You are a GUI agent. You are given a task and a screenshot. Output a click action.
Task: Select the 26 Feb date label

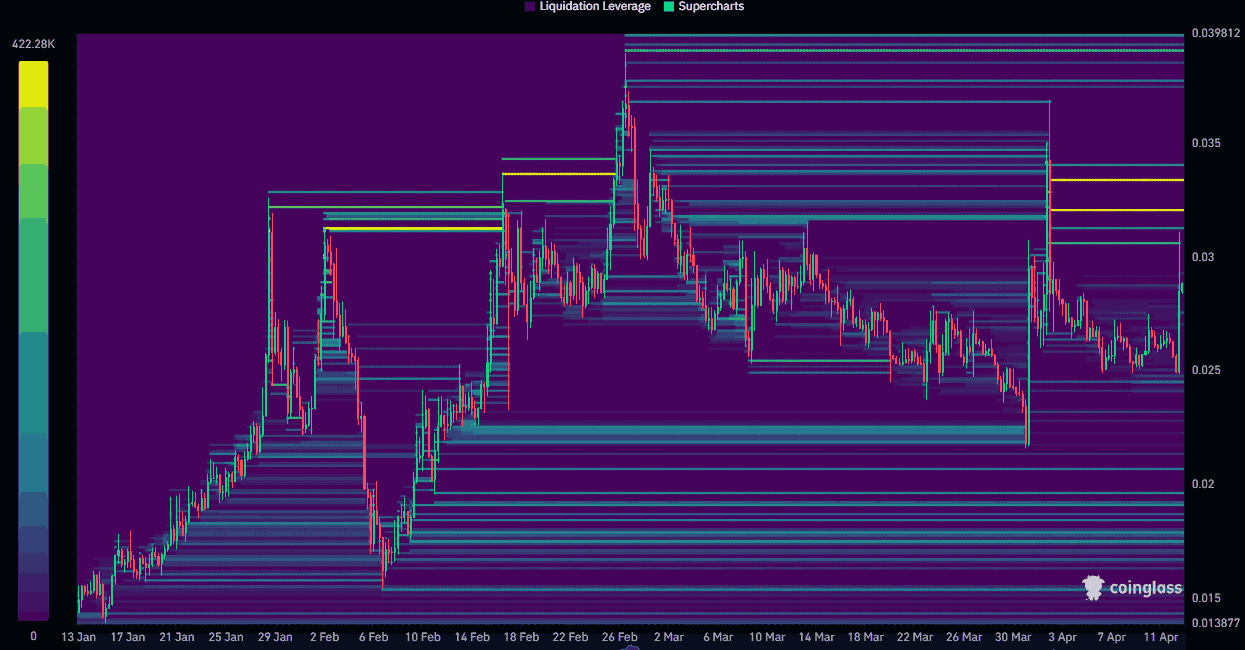pos(619,636)
